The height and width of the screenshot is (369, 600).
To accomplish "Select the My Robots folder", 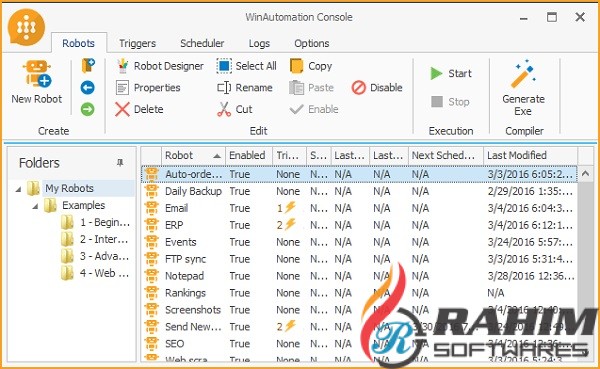I will pyautogui.click(x=69, y=188).
